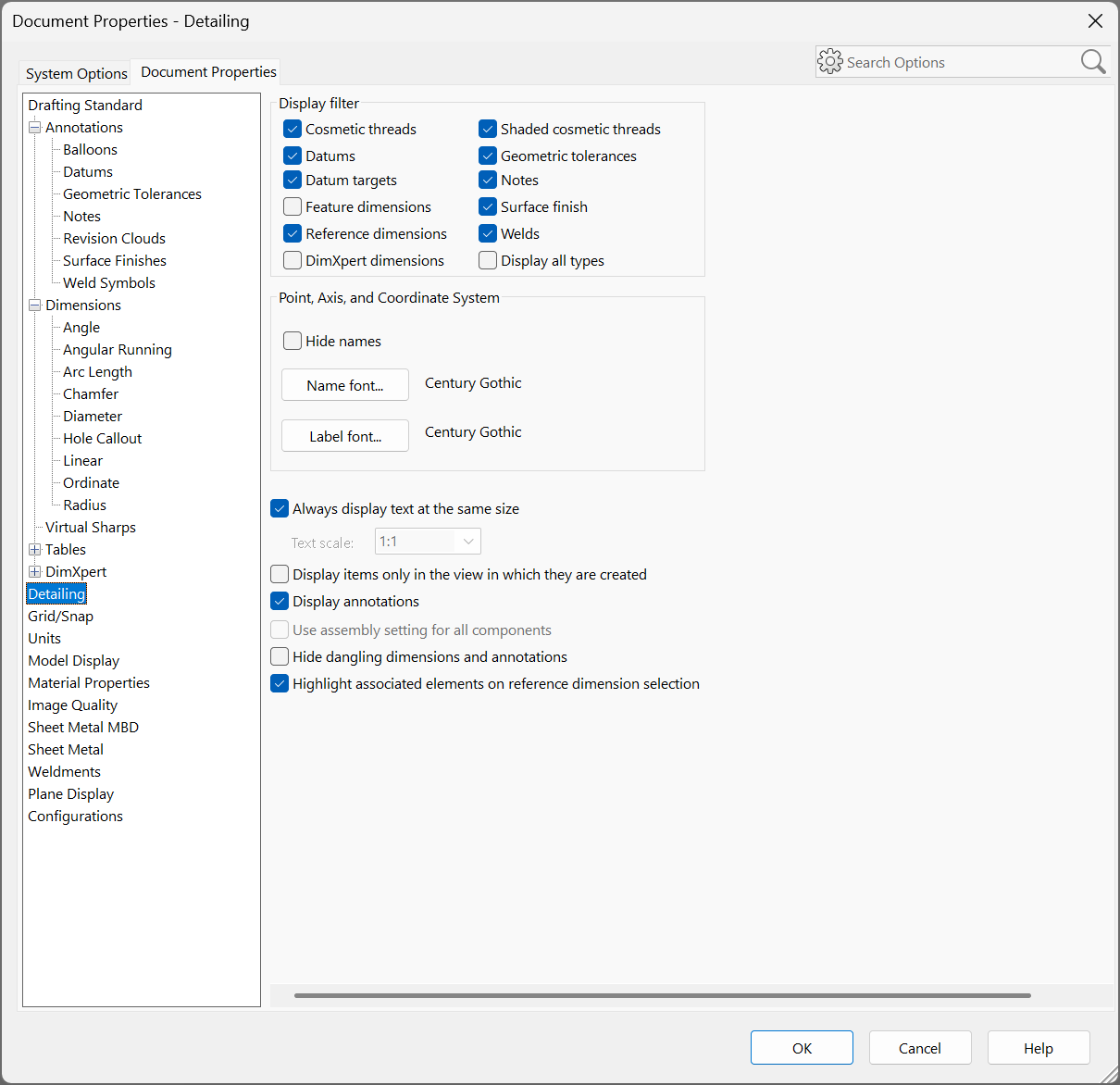Select the Notes tree item under Annotations
The height and width of the screenshot is (1085, 1120).
pos(81,217)
